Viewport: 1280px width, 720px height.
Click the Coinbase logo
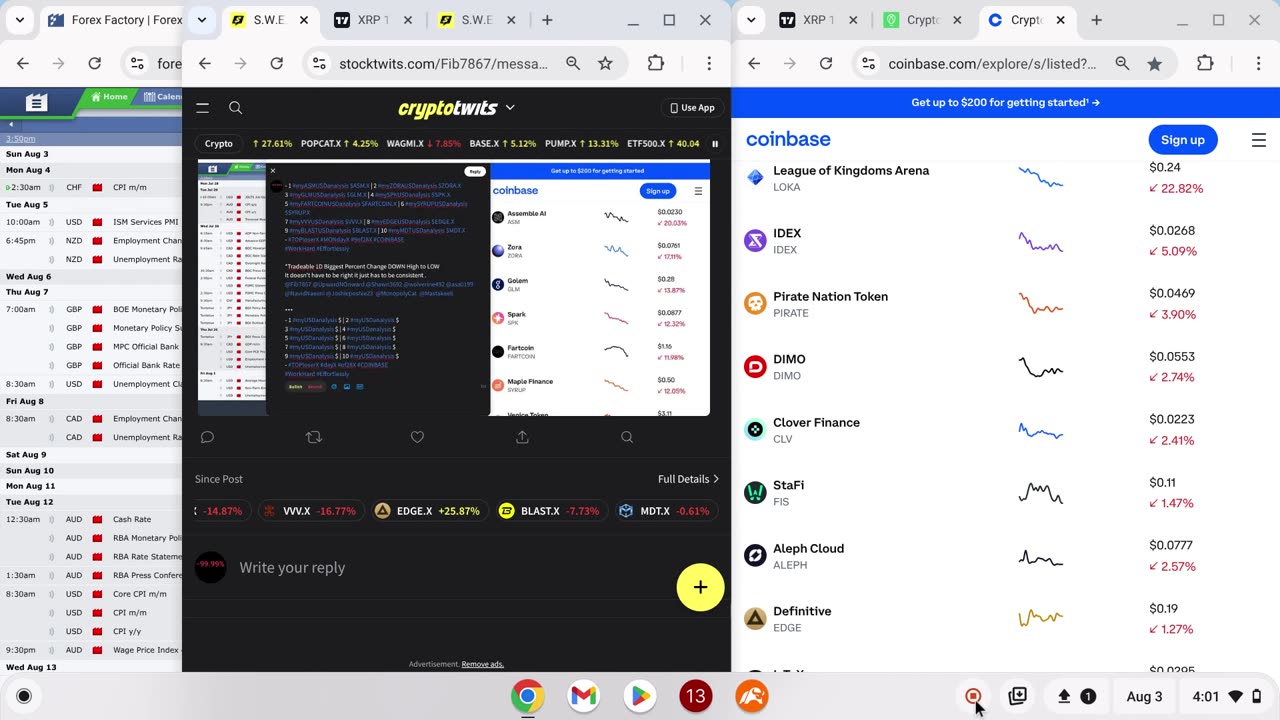coord(788,139)
